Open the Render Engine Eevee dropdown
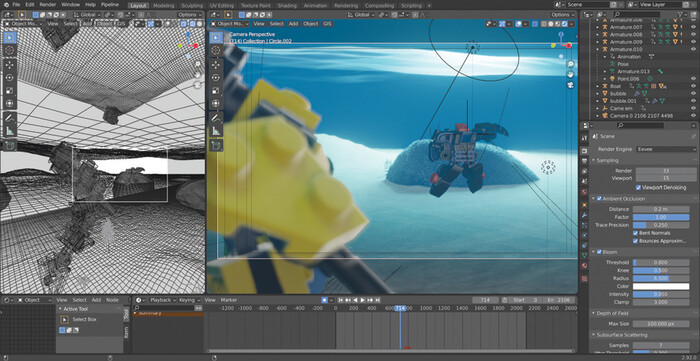This screenshot has width=700, height=361. tap(666, 149)
